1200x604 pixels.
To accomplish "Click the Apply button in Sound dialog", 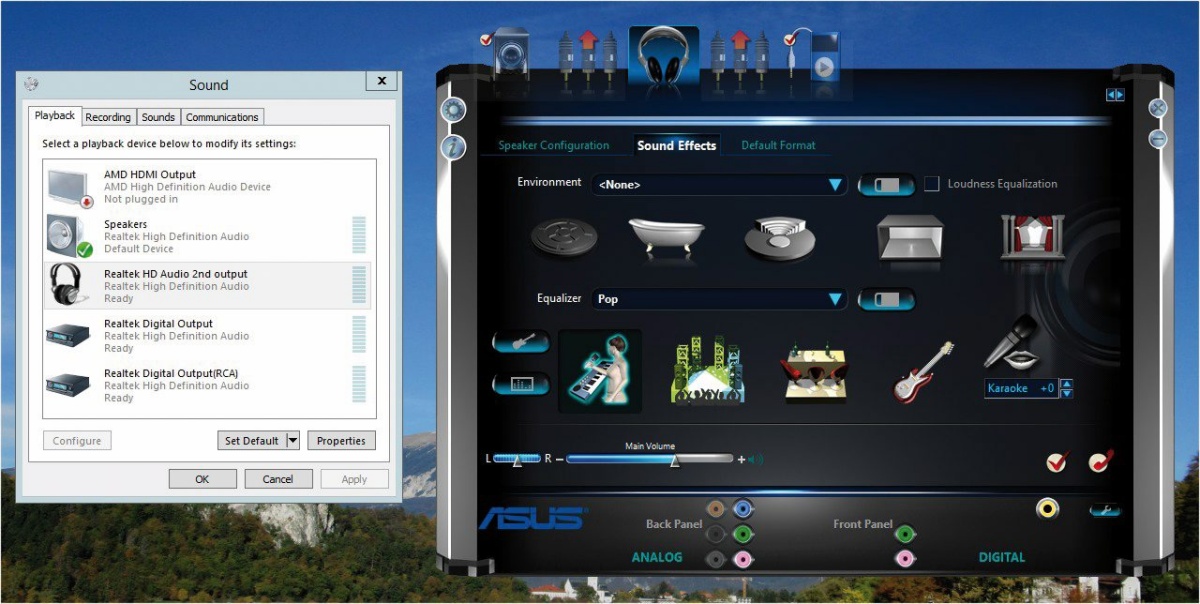I will coord(354,479).
